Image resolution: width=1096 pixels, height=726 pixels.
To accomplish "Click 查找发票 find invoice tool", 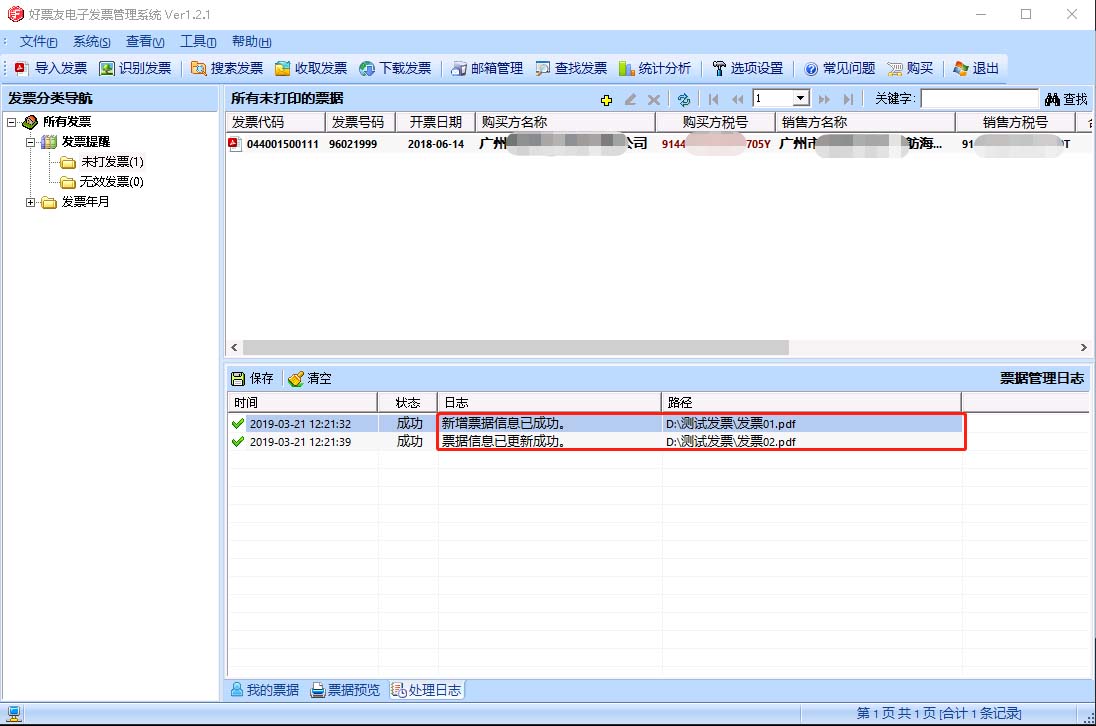I will pyautogui.click(x=571, y=68).
